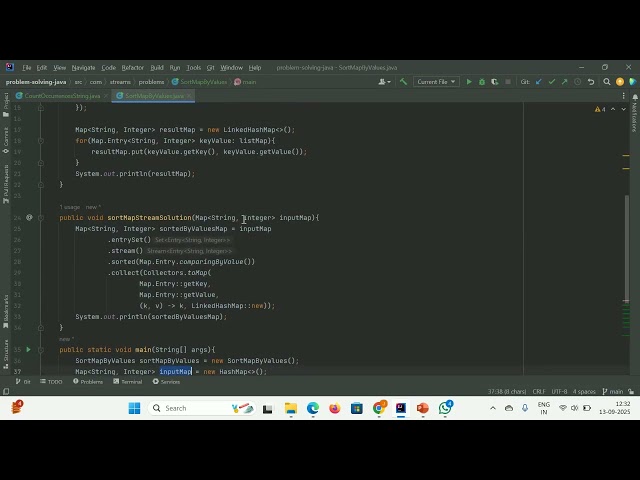Viewport: 640px width, 480px height.
Task: Change 4 spaces indent setting in status bar
Action: (x=584, y=391)
